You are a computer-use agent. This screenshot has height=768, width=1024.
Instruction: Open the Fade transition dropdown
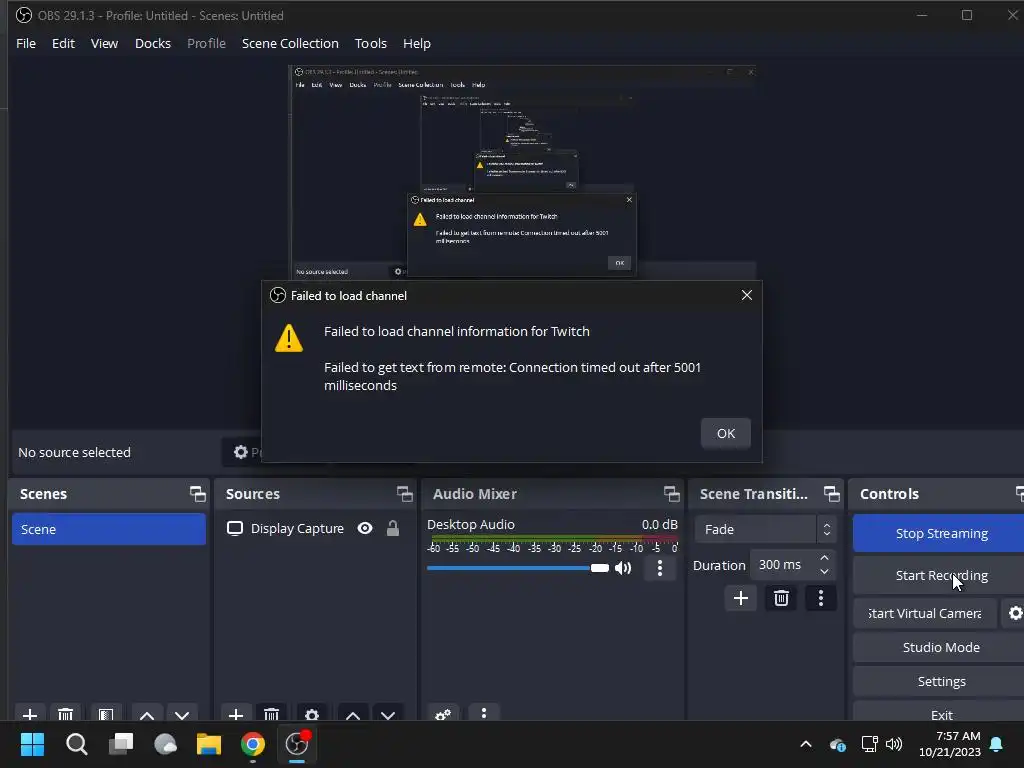tap(765, 529)
